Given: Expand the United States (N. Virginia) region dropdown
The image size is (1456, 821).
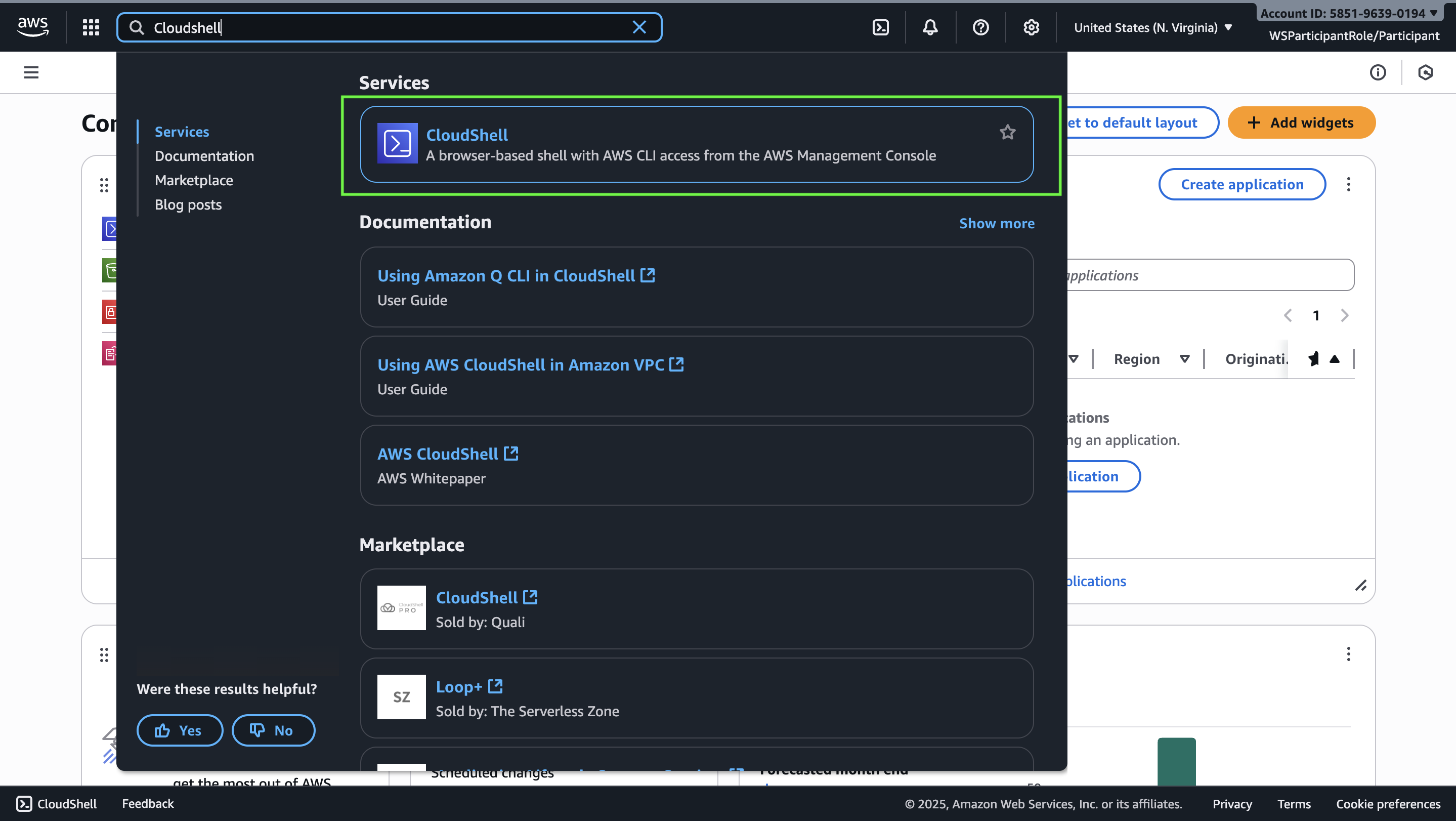Looking at the screenshot, I should click(1152, 27).
